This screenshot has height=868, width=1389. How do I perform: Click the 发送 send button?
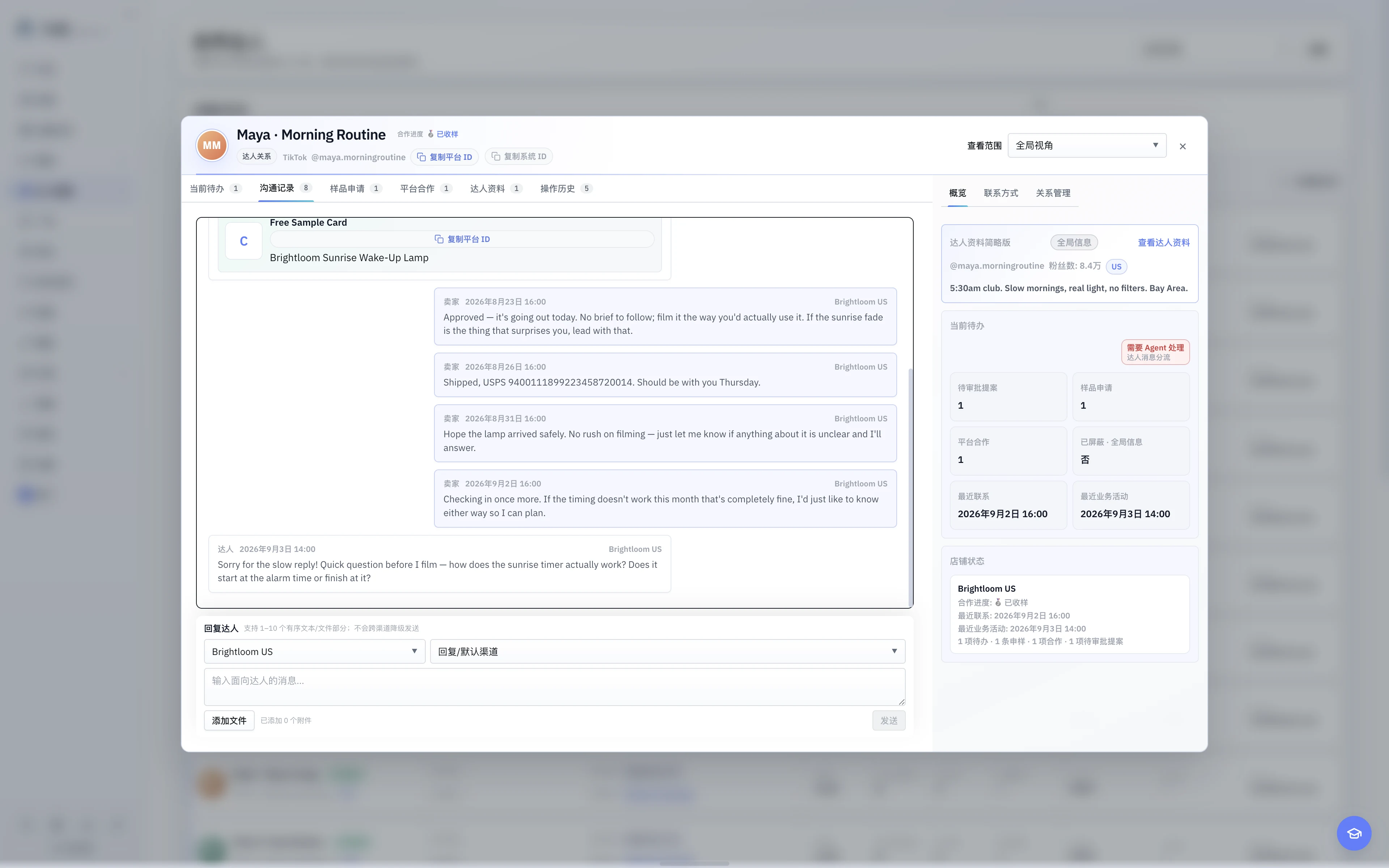click(888, 720)
